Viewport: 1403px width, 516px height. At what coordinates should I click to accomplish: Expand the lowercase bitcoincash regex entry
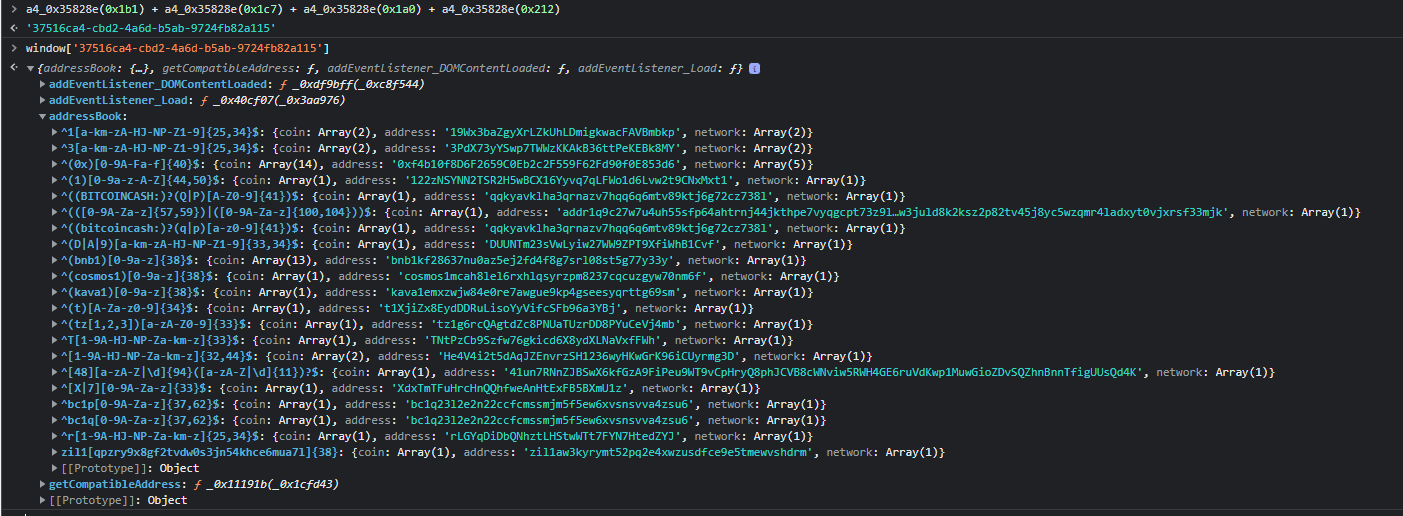pyautogui.click(x=55, y=228)
